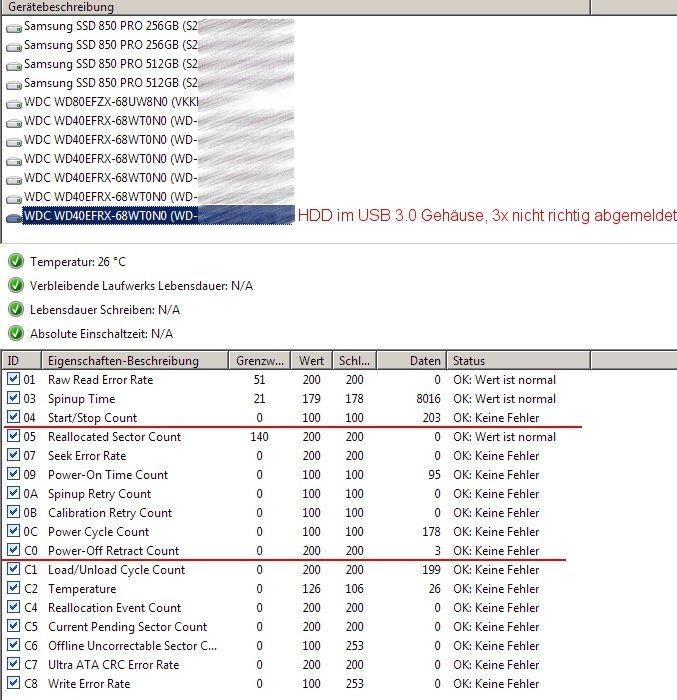
Task: Click drive icon of highlighted WD40EFRX row
Action: 14,217
